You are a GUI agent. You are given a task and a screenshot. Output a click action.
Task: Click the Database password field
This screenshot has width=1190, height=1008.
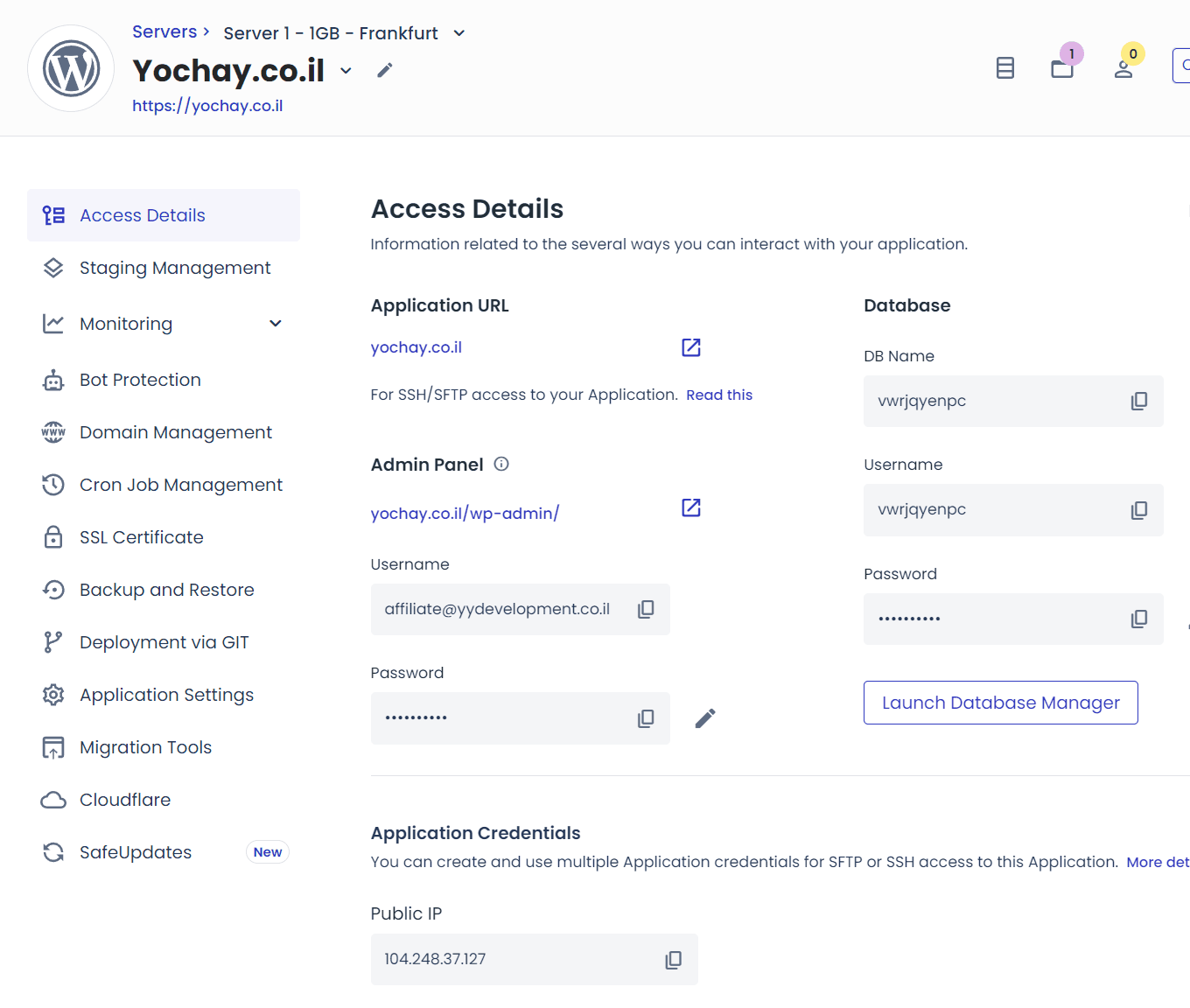pyautogui.click(x=1013, y=619)
